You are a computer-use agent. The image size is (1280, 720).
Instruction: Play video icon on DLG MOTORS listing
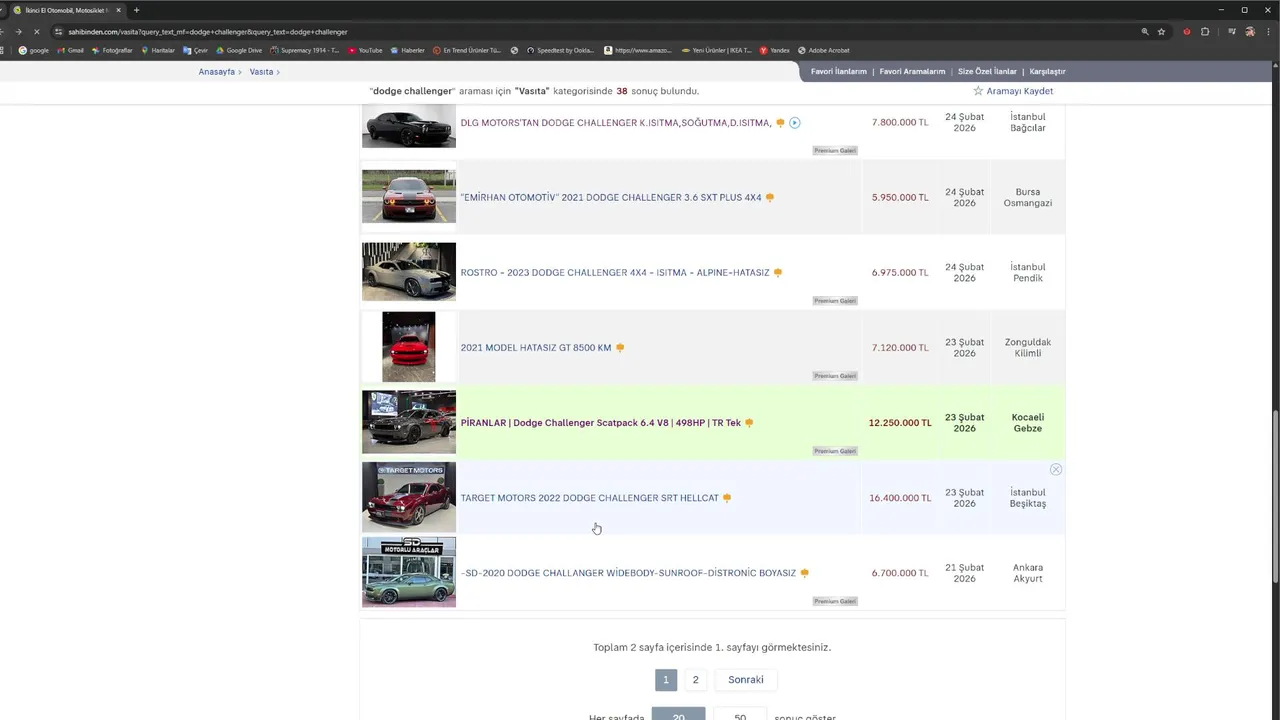click(795, 123)
